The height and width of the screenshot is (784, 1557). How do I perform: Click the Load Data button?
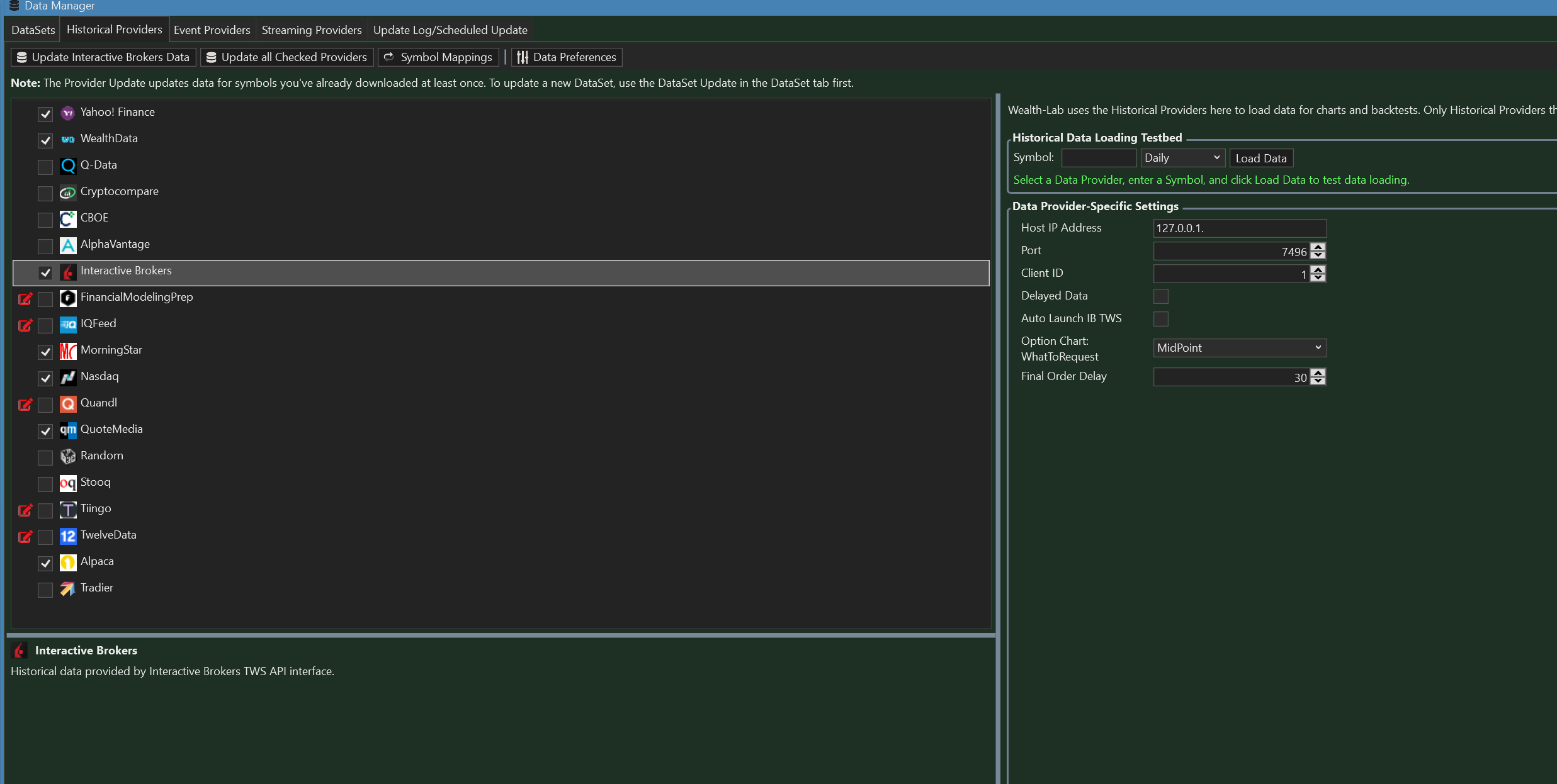click(1260, 159)
